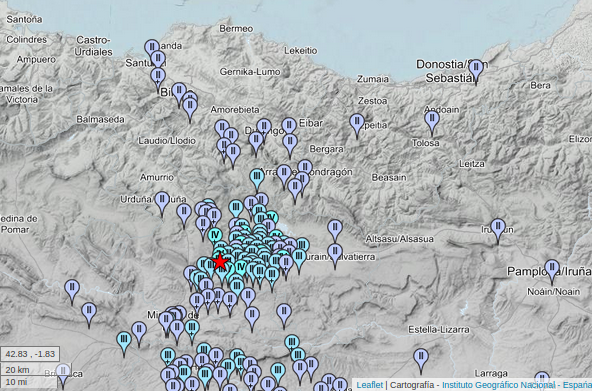Click the 10 mi scale bar
The width and height of the screenshot is (592, 392).
coord(29,382)
